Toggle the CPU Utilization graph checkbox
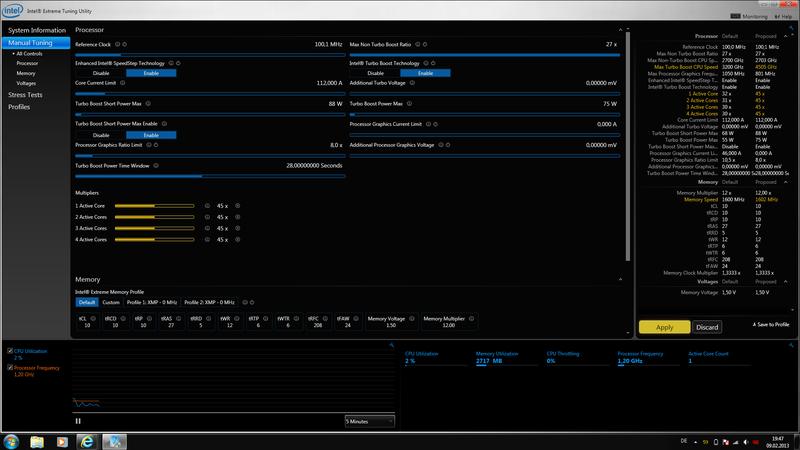Viewport: 800px width, 450px height. click(10, 351)
